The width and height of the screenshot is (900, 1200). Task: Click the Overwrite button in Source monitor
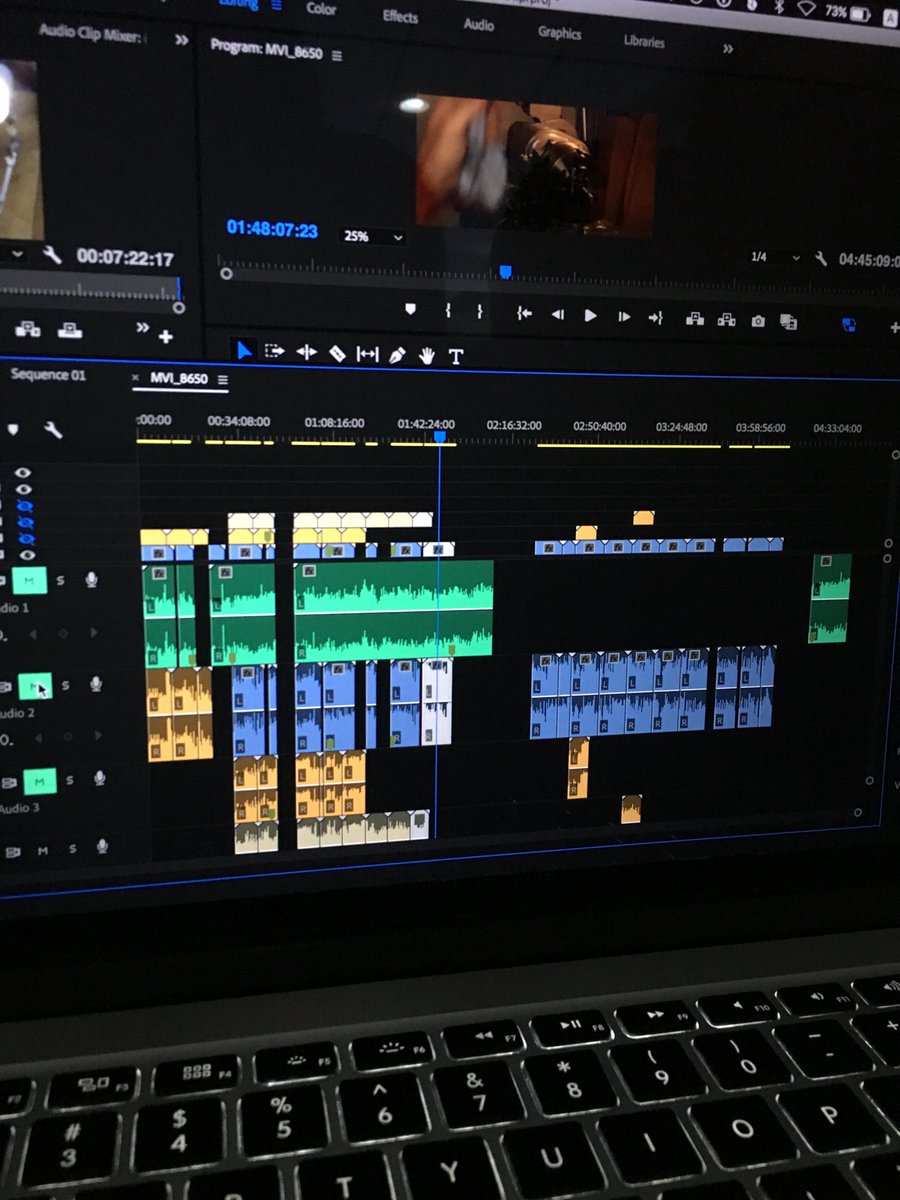click(70, 330)
